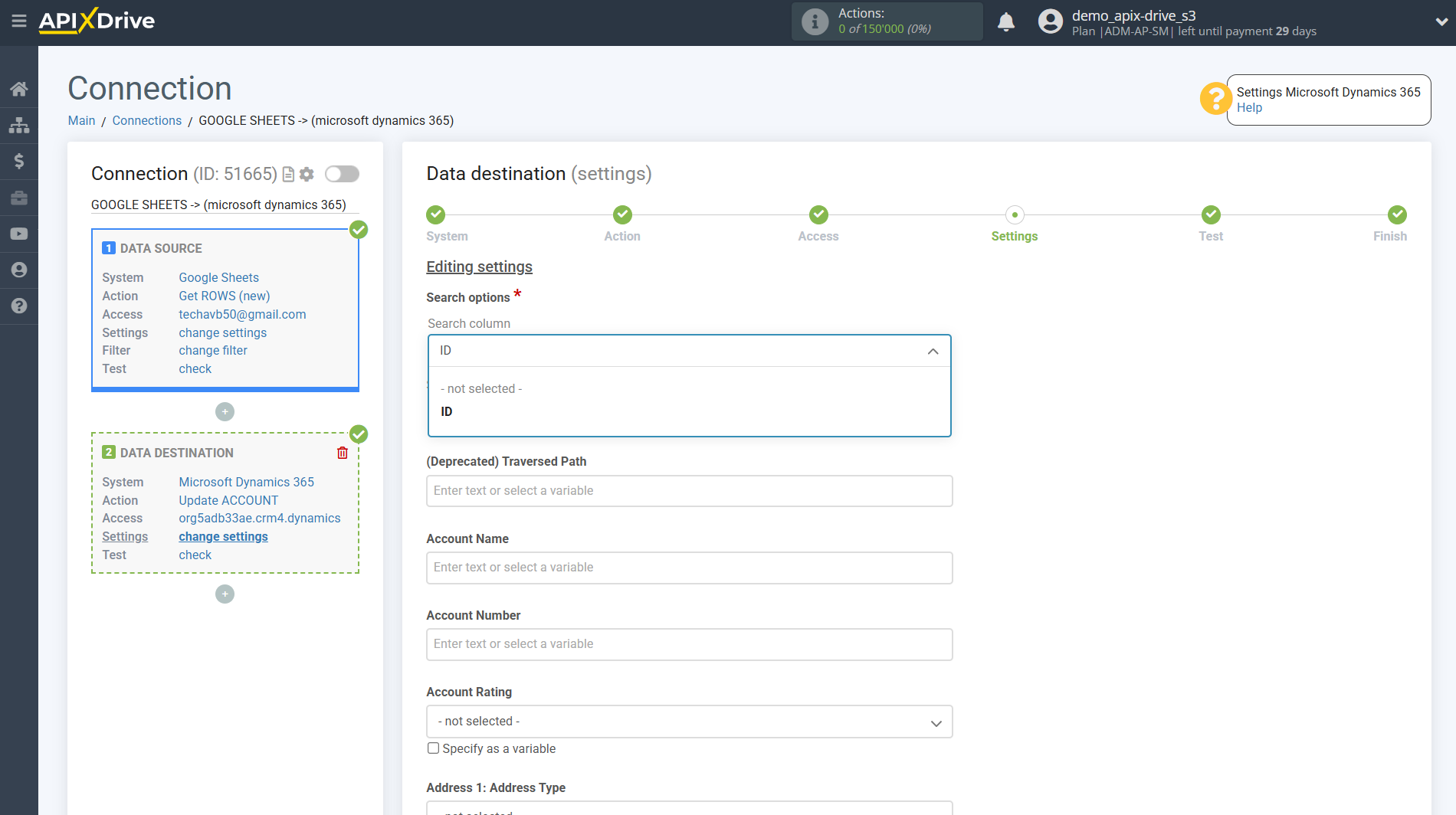
Task: Click the Account Number input field
Action: tap(690, 644)
